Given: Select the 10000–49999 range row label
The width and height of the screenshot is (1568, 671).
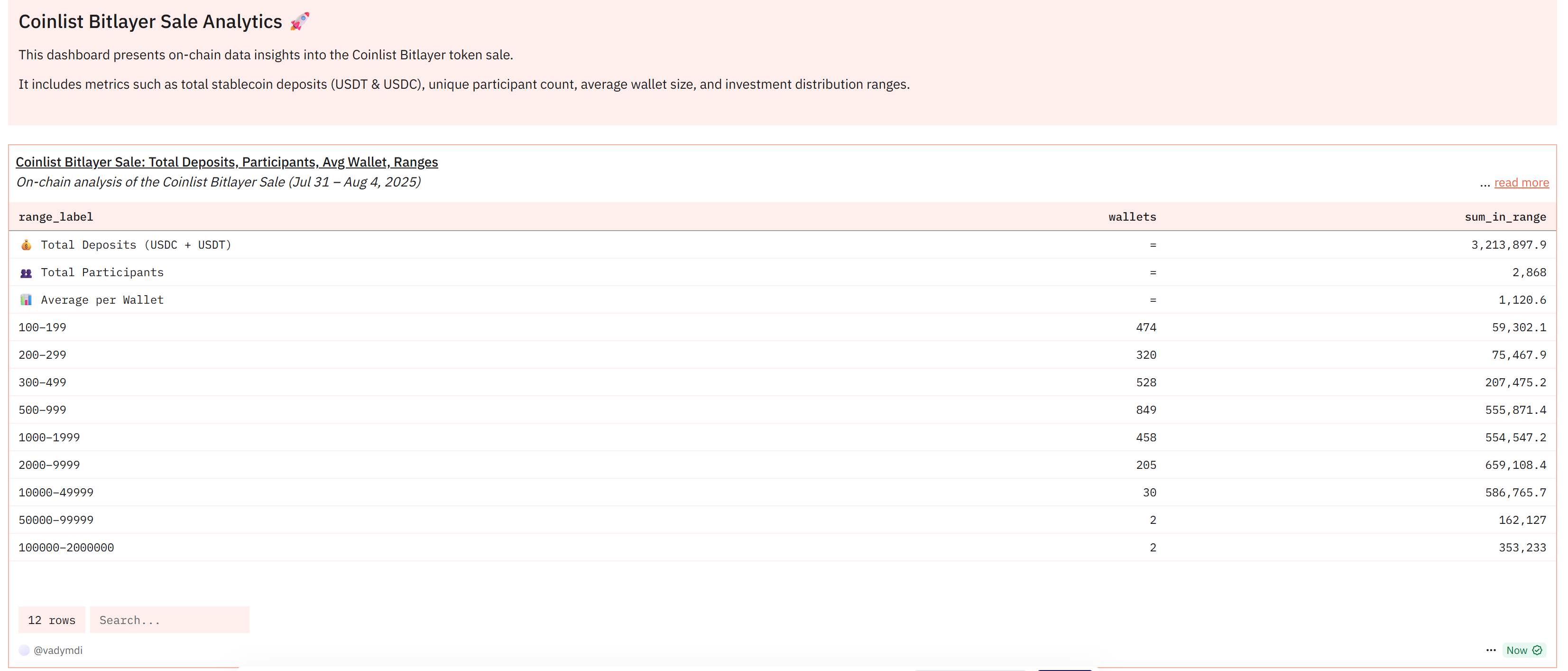Looking at the screenshot, I should (x=56, y=492).
